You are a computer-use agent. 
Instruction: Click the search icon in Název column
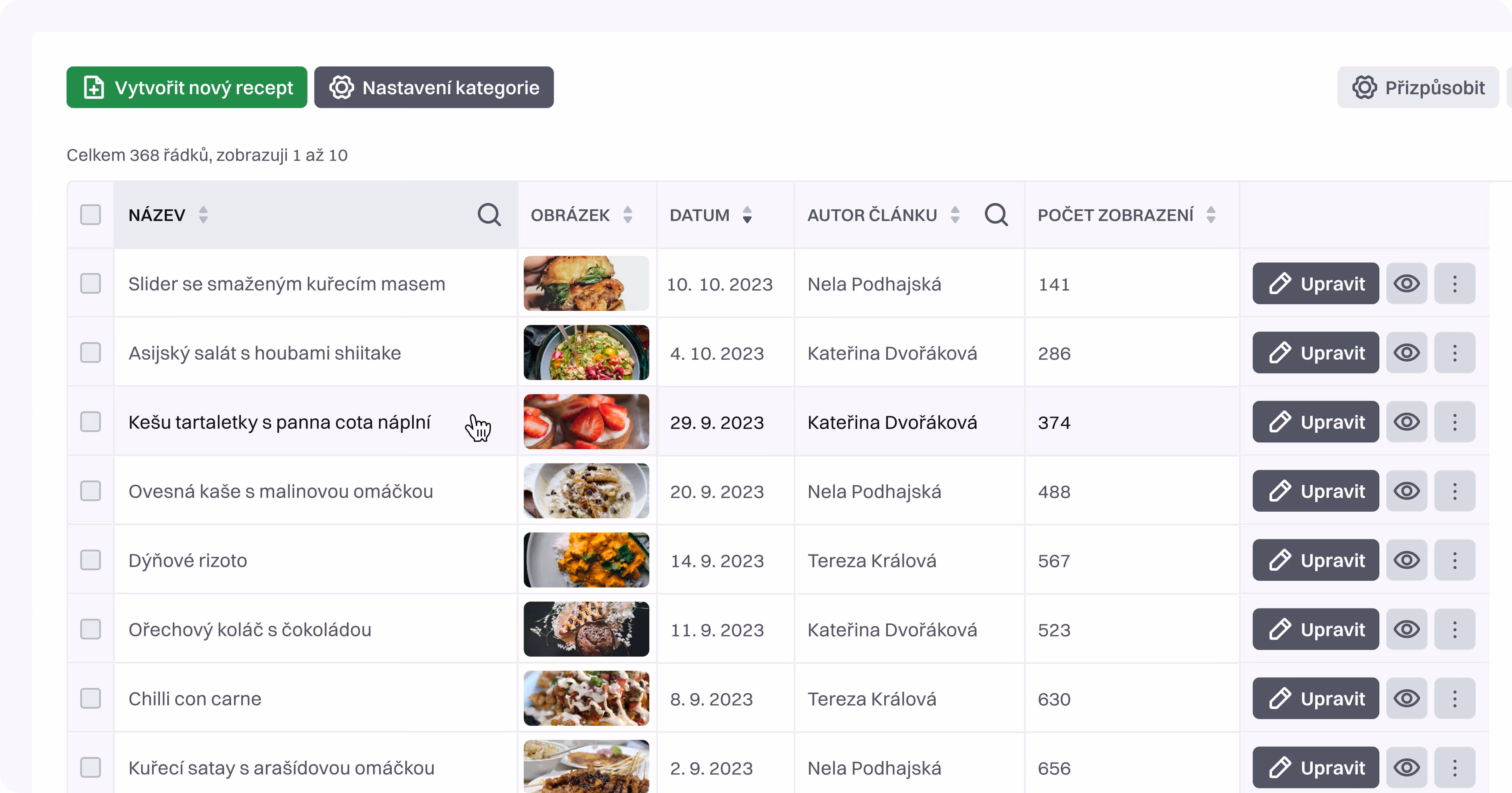point(489,215)
